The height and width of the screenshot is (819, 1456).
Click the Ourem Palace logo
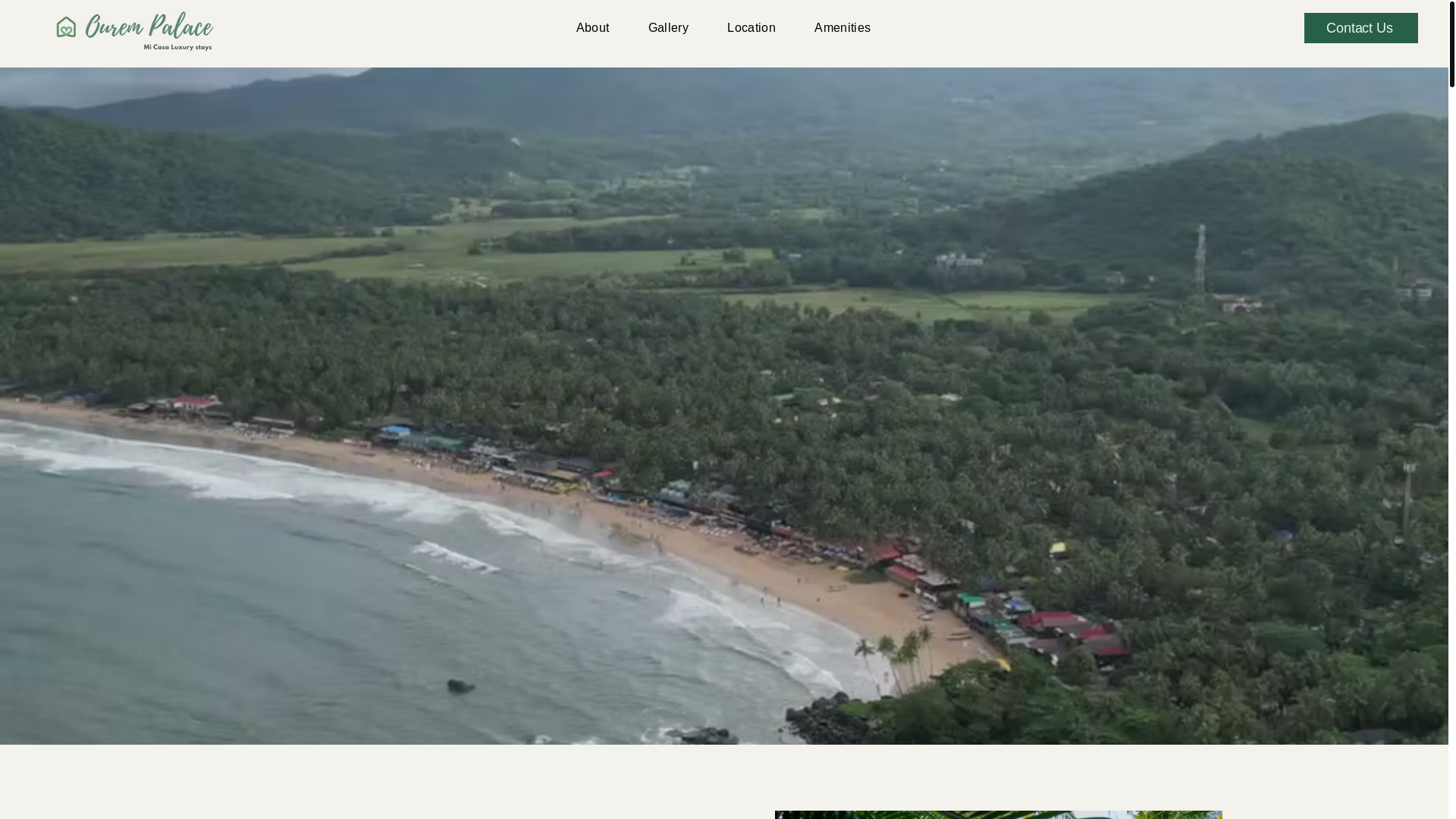pos(135,32)
